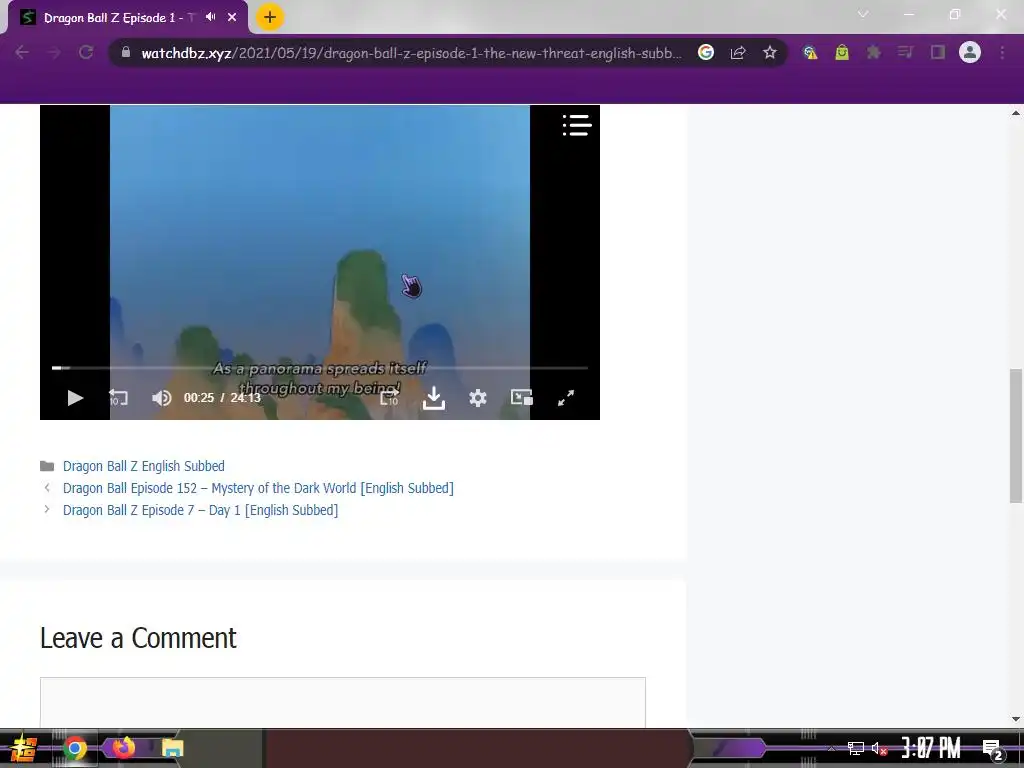Click the page vertical scrollbar thumb

(x=1016, y=436)
